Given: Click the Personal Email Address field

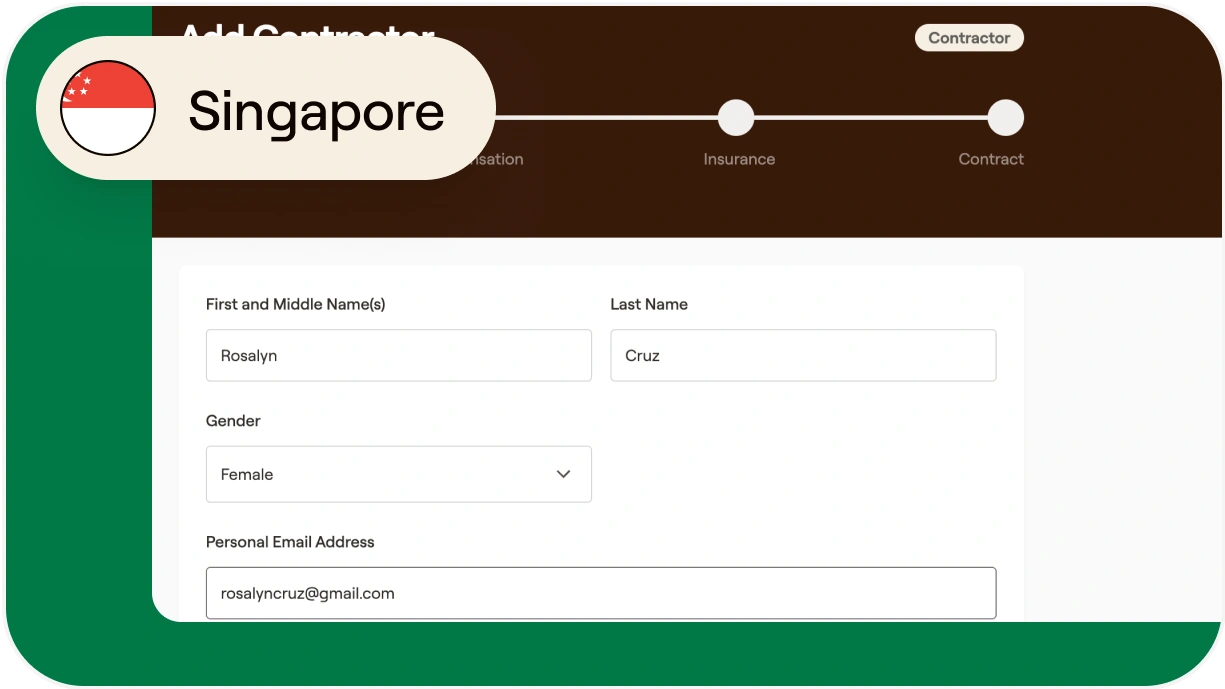Looking at the screenshot, I should coord(601,593).
